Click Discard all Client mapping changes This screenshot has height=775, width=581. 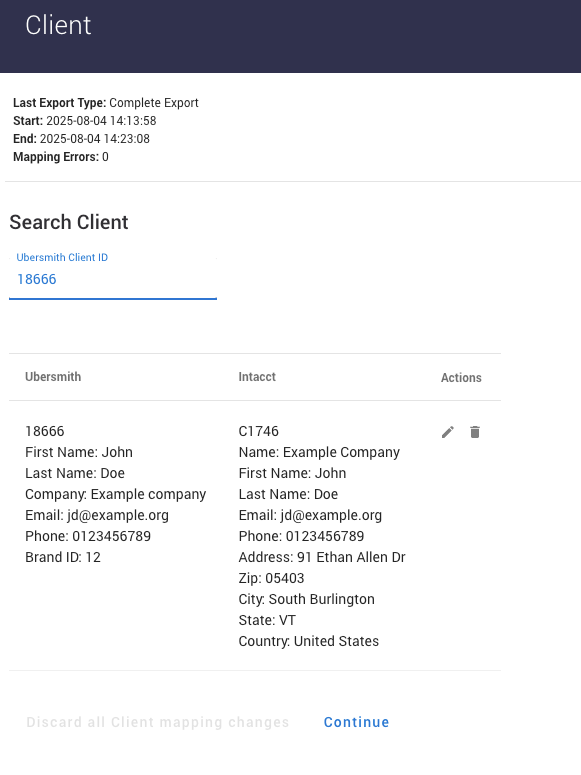click(x=158, y=722)
